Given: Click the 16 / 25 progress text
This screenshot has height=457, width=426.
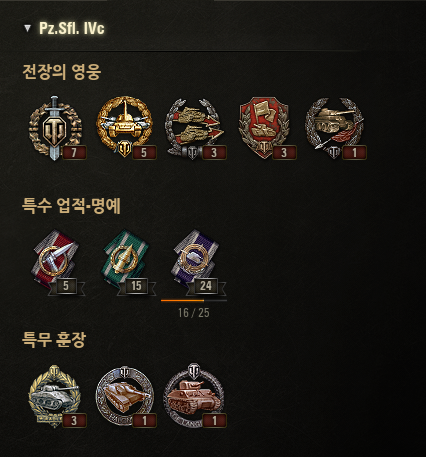Looking at the screenshot, I should coord(194,313).
